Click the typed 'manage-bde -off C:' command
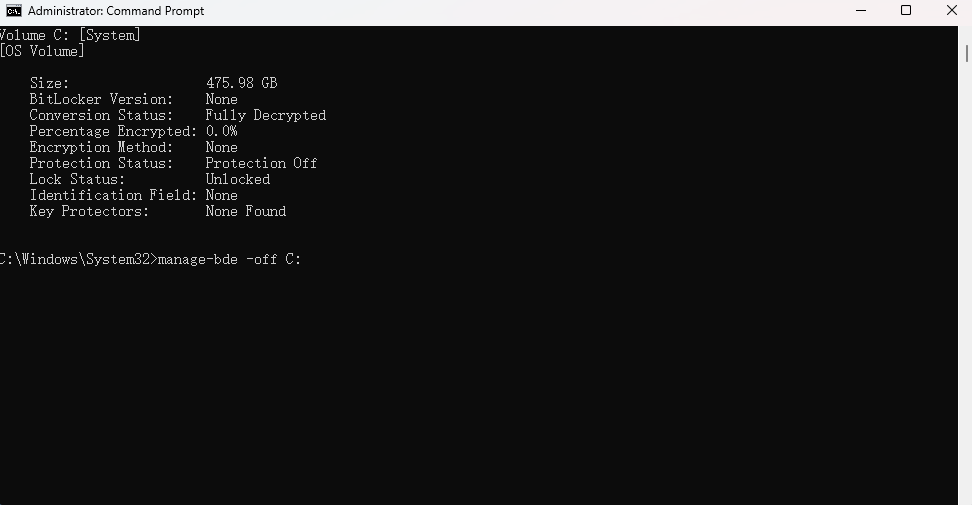Viewport: 972px width, 505px height. point(229,259)
